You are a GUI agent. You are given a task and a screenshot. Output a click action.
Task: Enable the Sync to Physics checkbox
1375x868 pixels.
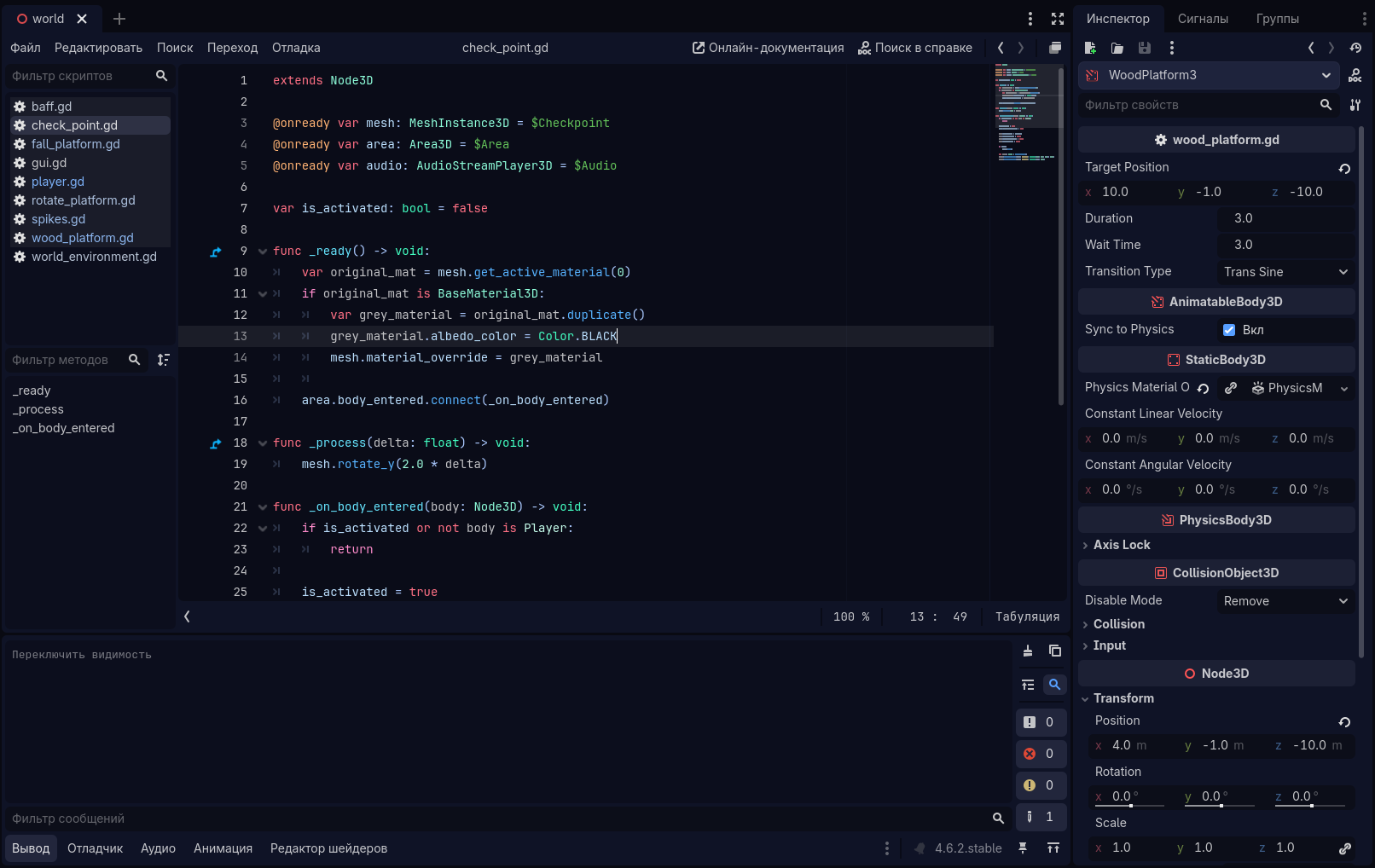(x=1229, y=330)
